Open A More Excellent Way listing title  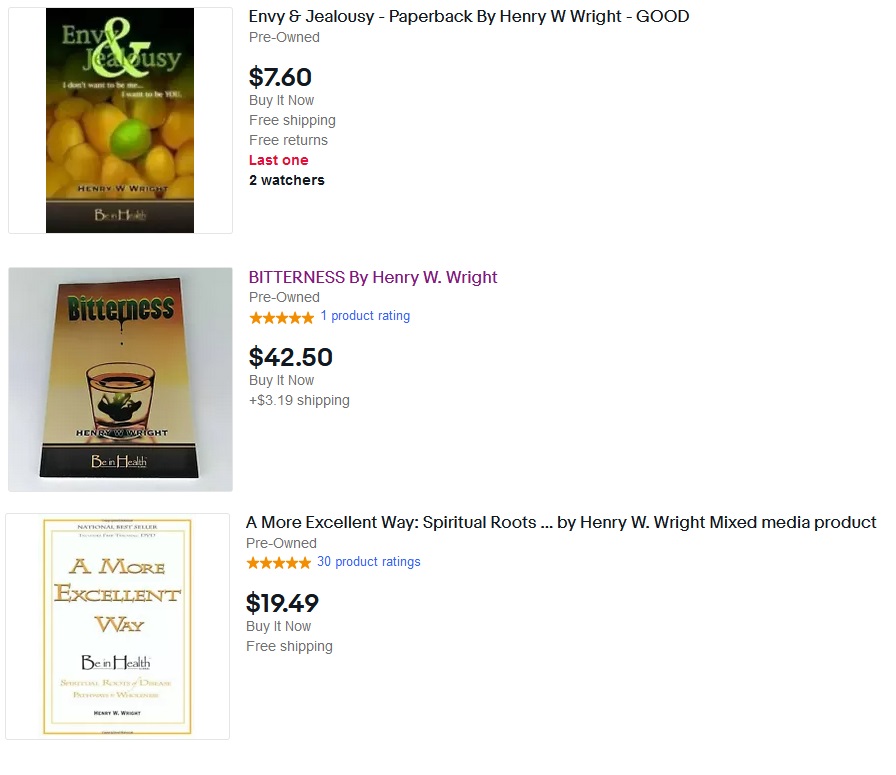[x=561, y=522]
